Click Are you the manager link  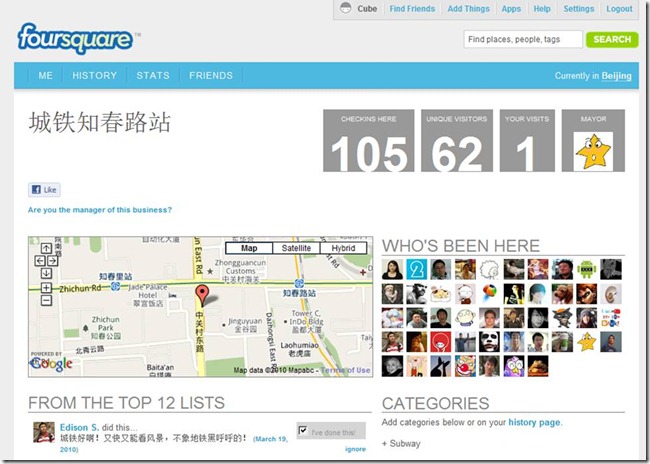point(99,210)
